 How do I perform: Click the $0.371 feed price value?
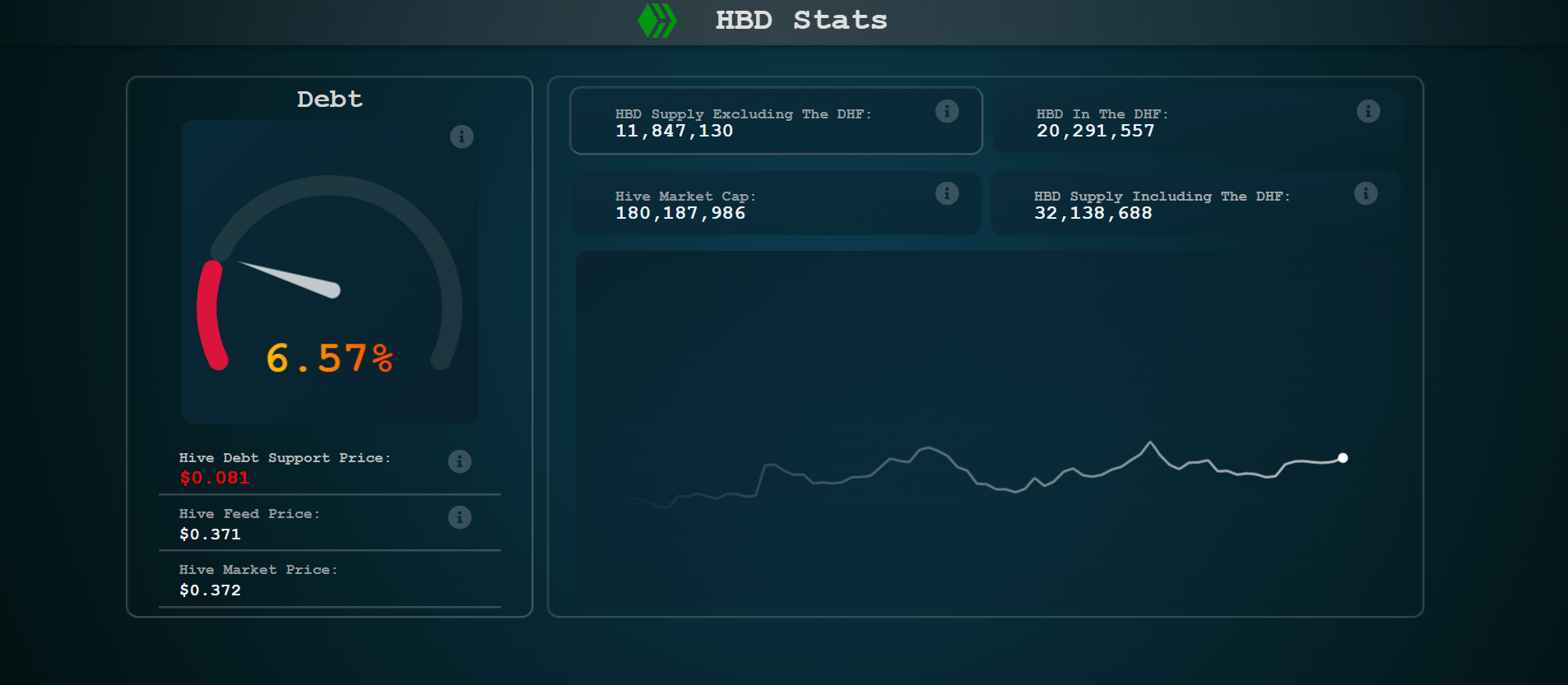pyautogui.click(x=211, y=535)
